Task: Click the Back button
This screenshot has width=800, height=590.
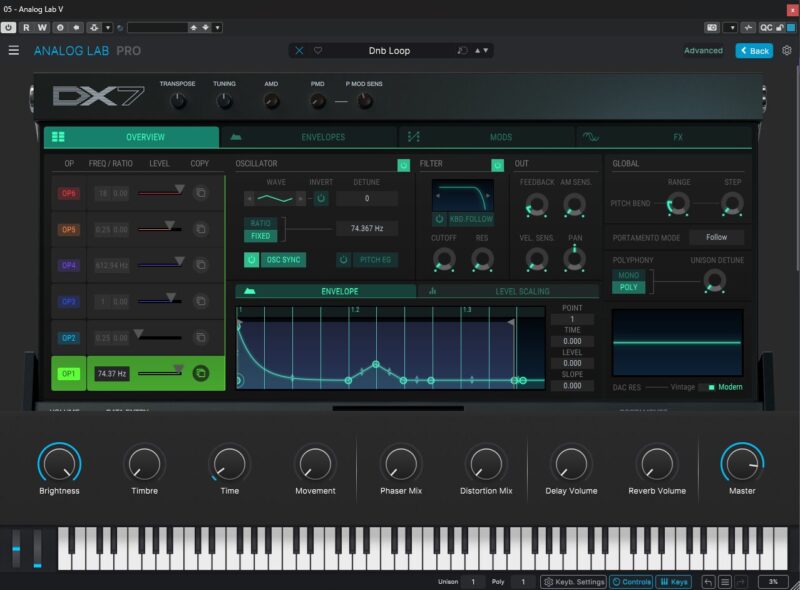Action: pyautogui.click(x=754, y=51)
